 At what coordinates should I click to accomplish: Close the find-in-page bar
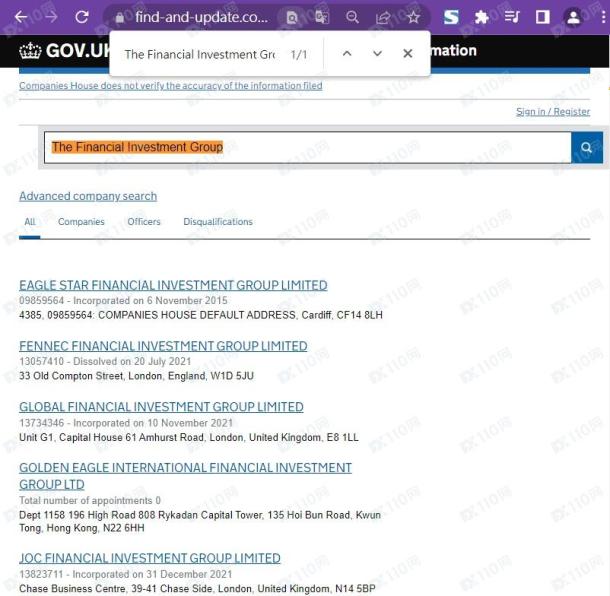coord(408,54)
